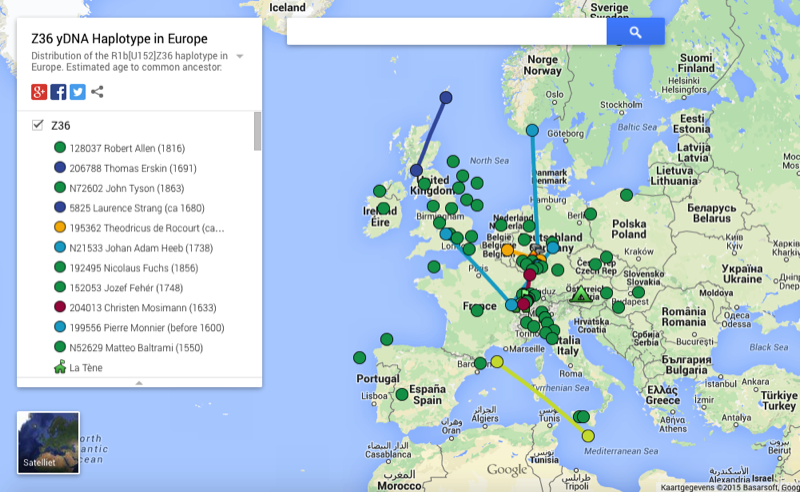Share the map on Twitter

pos(77,92)
